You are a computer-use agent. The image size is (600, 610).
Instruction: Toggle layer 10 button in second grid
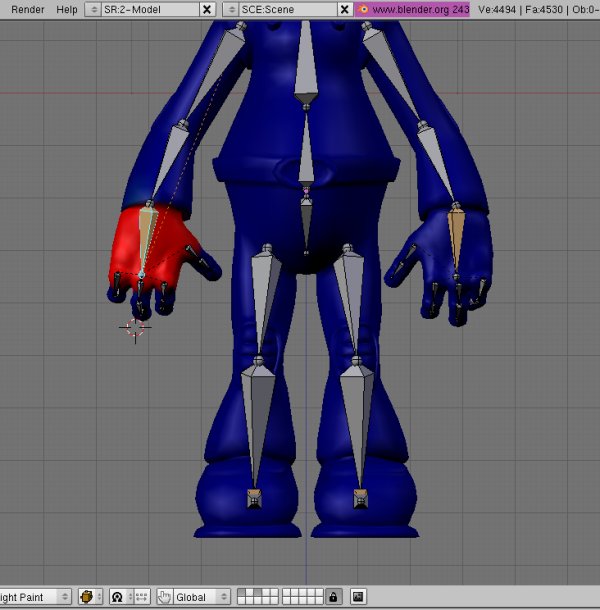[x=319, y=592]
